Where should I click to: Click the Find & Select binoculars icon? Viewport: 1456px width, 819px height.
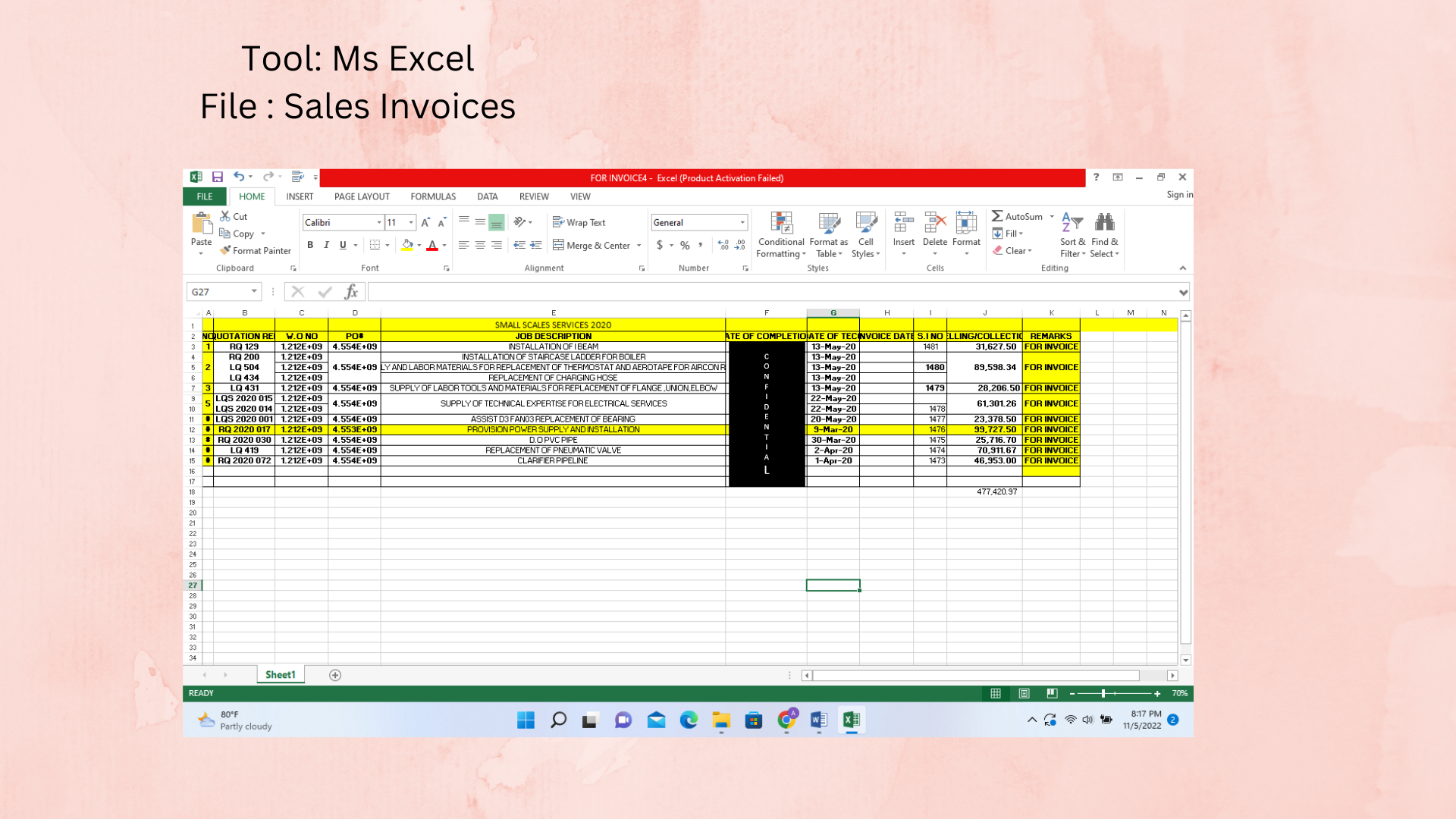tap(1104, 222)
